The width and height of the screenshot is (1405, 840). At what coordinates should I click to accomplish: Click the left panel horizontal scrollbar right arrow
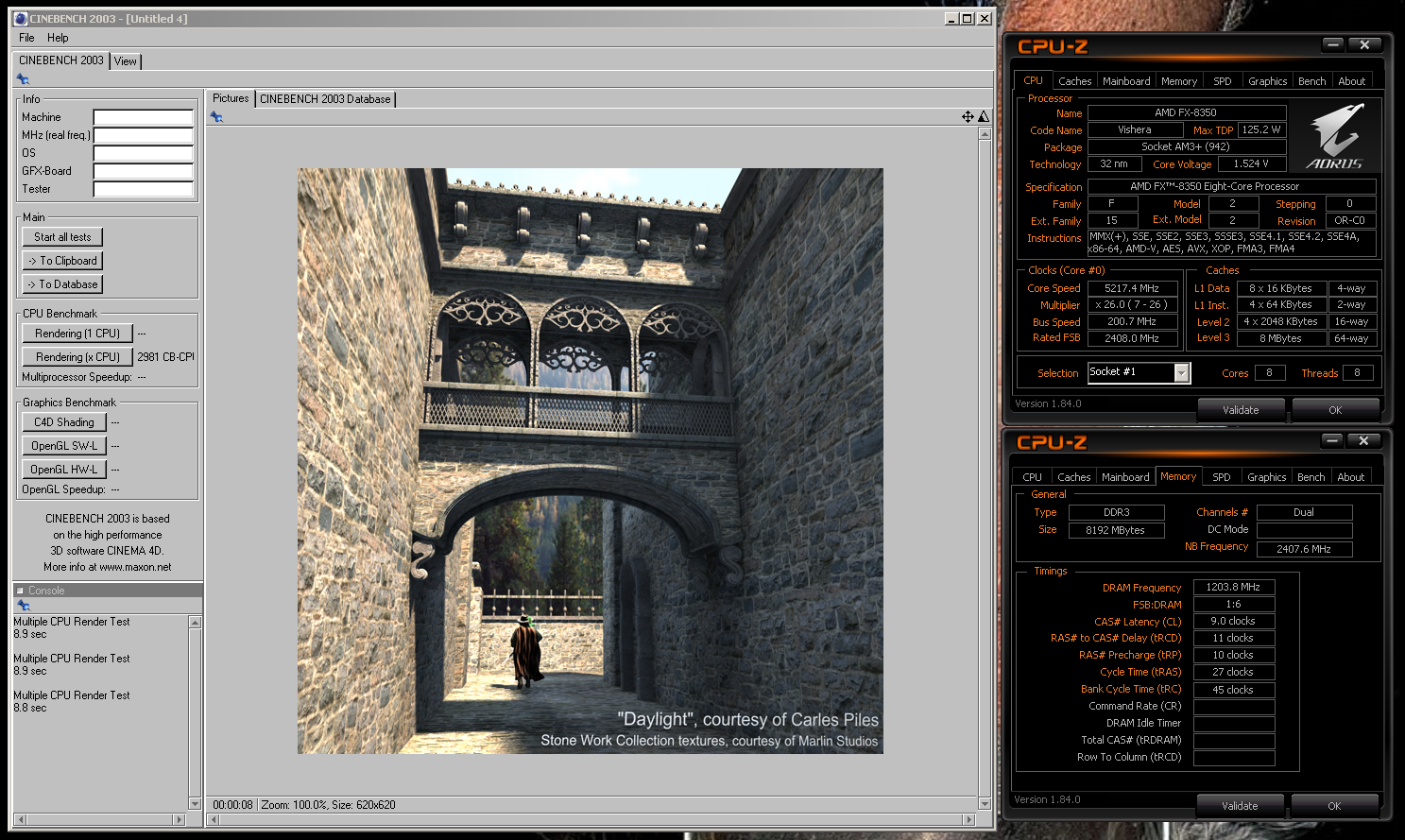click(180, 819)
